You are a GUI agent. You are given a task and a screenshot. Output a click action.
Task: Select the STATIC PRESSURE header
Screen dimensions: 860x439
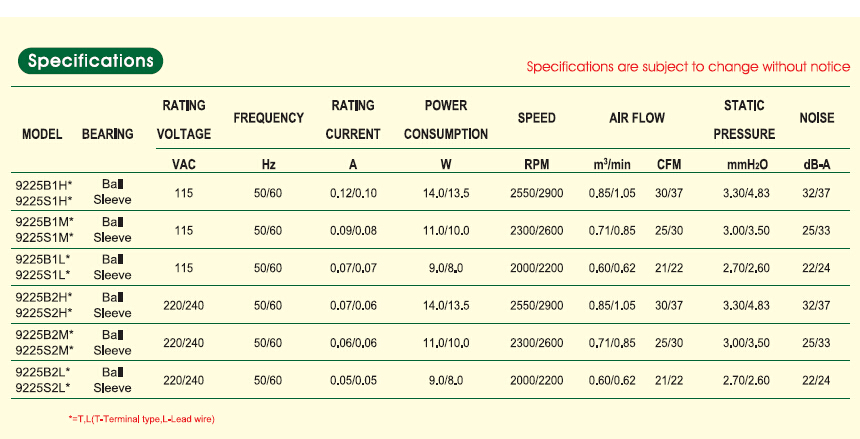click(x=743, y=120)
